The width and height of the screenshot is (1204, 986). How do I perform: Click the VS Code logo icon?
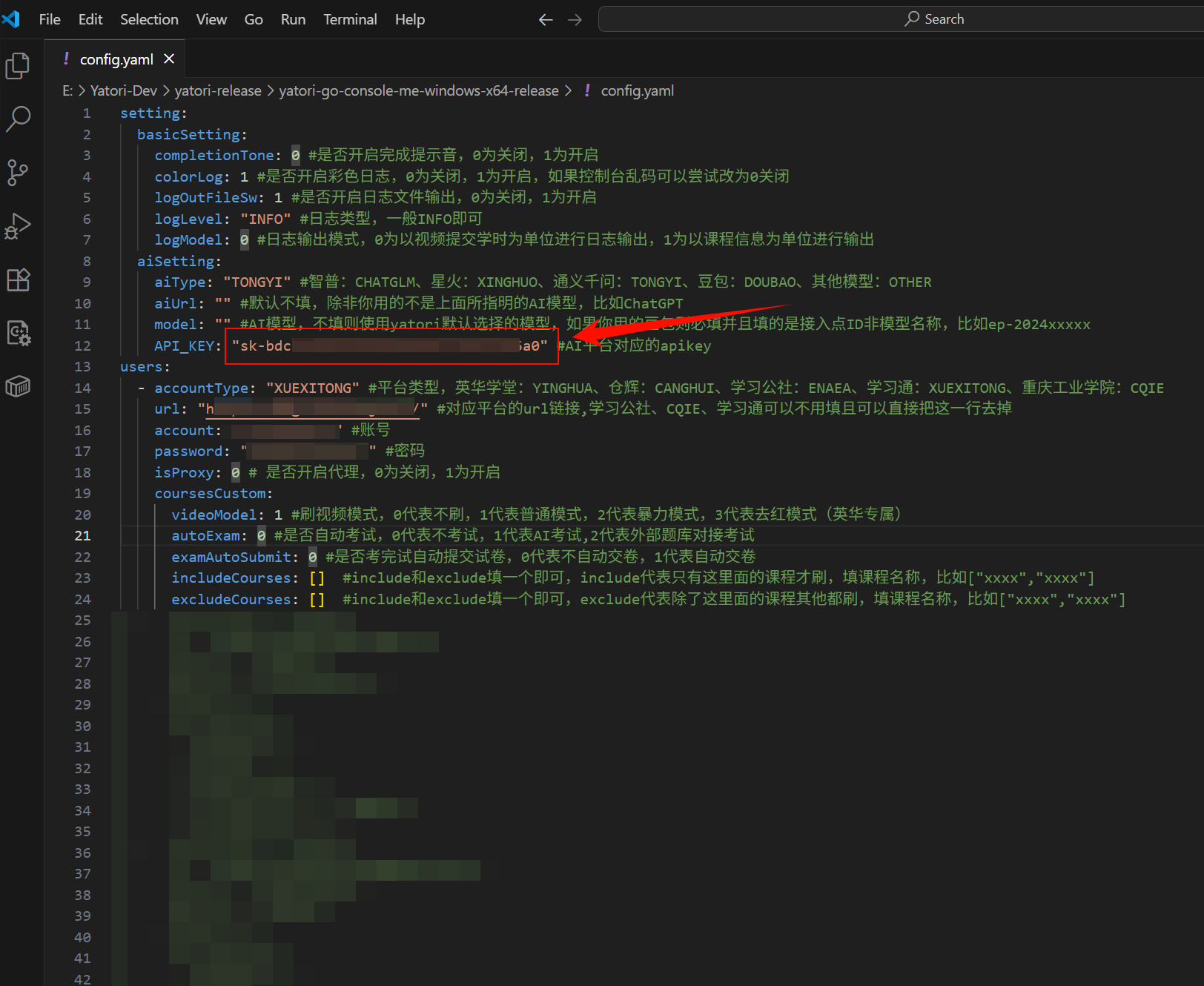pyautogui.click(x=11, y=19)
